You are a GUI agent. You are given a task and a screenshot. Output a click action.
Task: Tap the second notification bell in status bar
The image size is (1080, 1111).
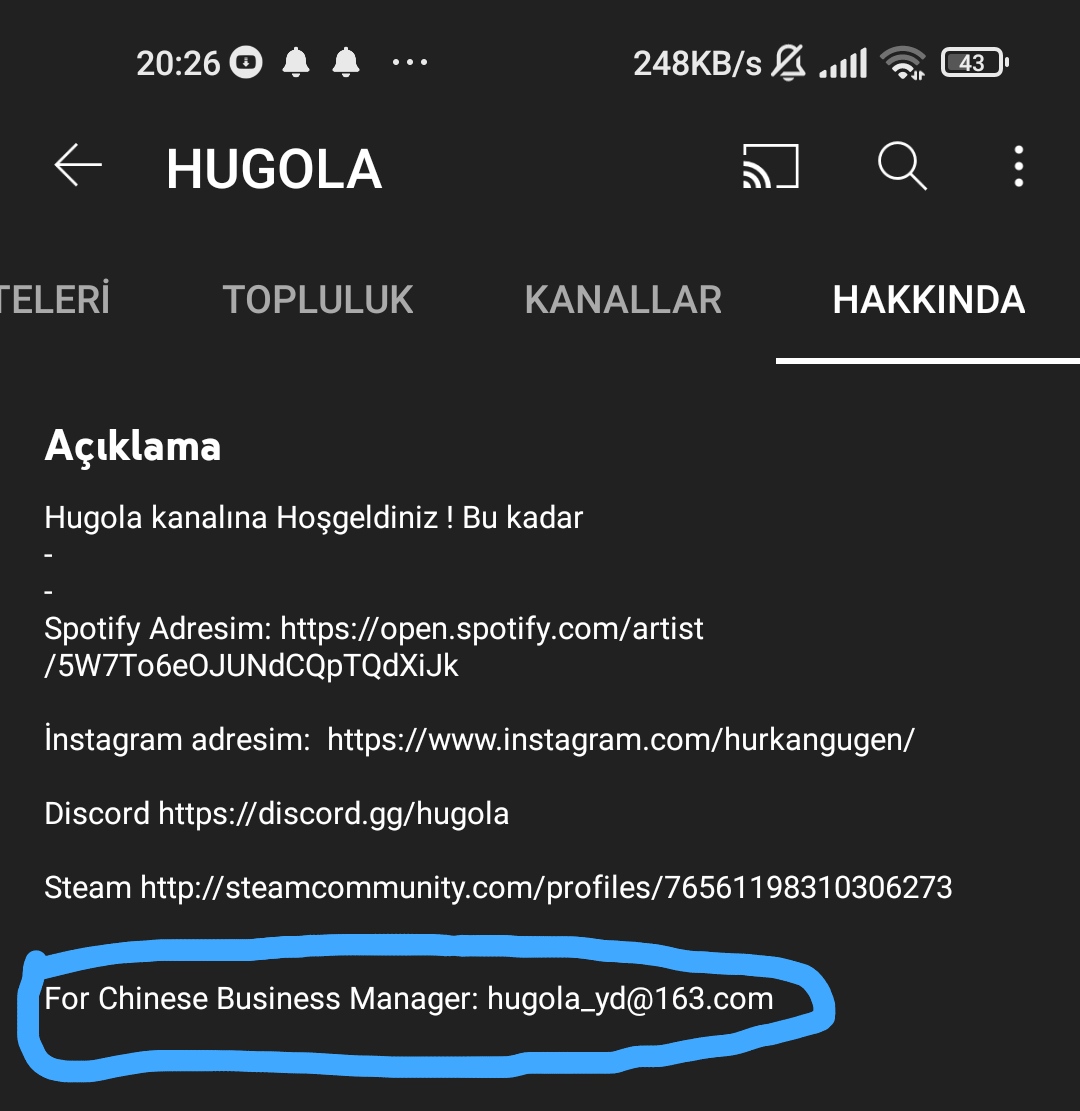[346, 62]
